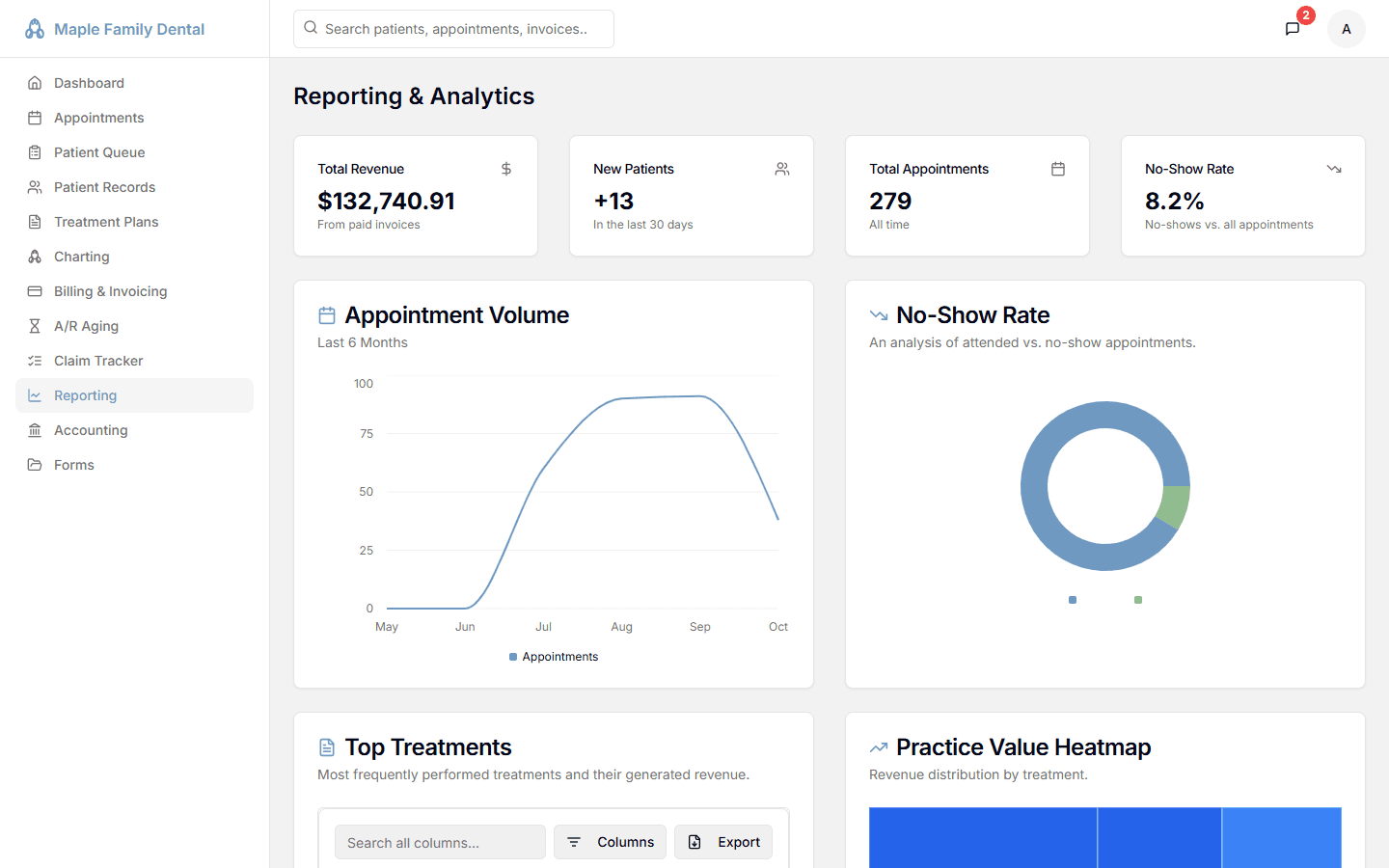Screen dimensions: 1389x868
Task: Click the leftmost blue heatmap tile
Action: coord(983,837)
